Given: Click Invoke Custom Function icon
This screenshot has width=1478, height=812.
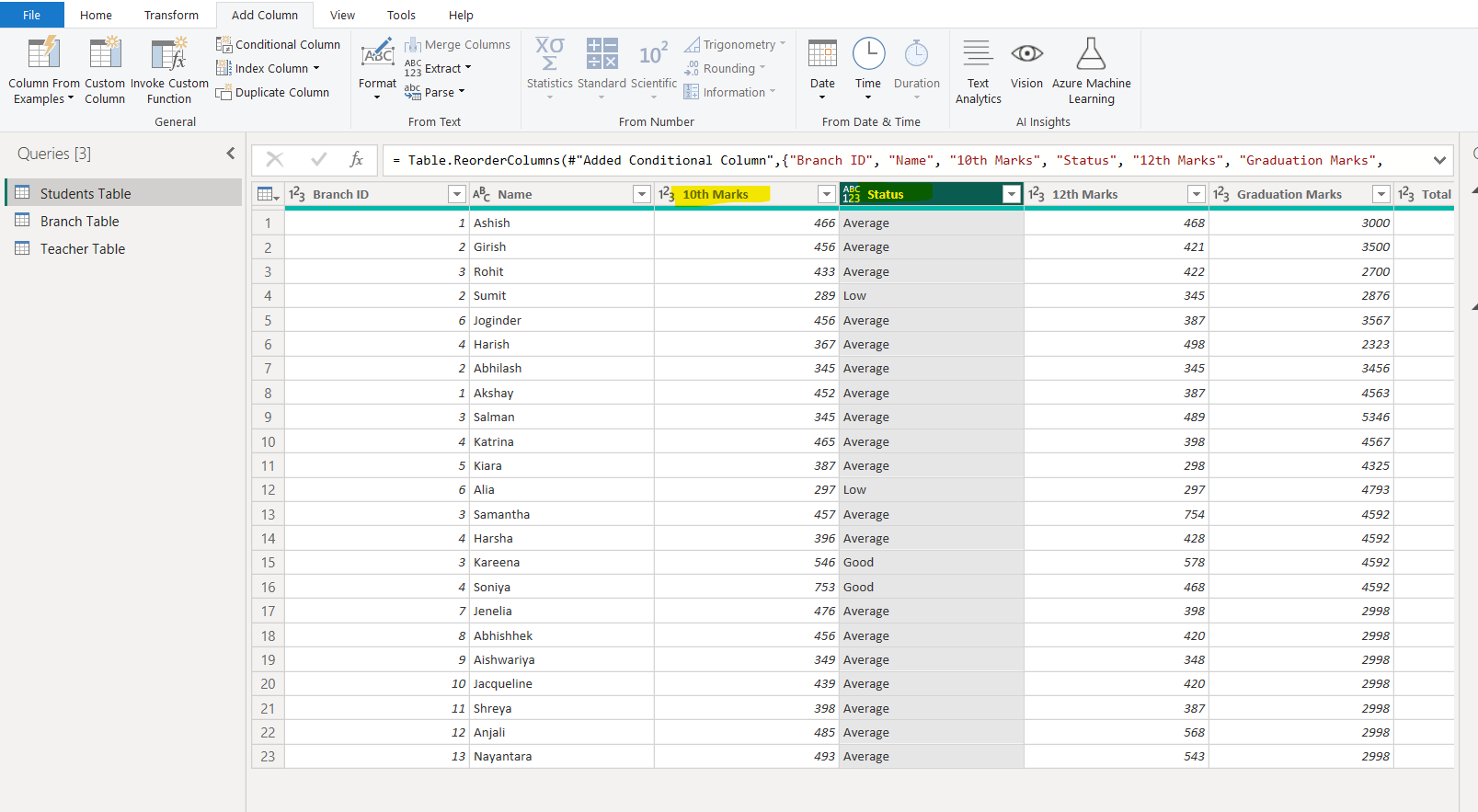Looking at the screenshot, I should [x=169, y=54].
